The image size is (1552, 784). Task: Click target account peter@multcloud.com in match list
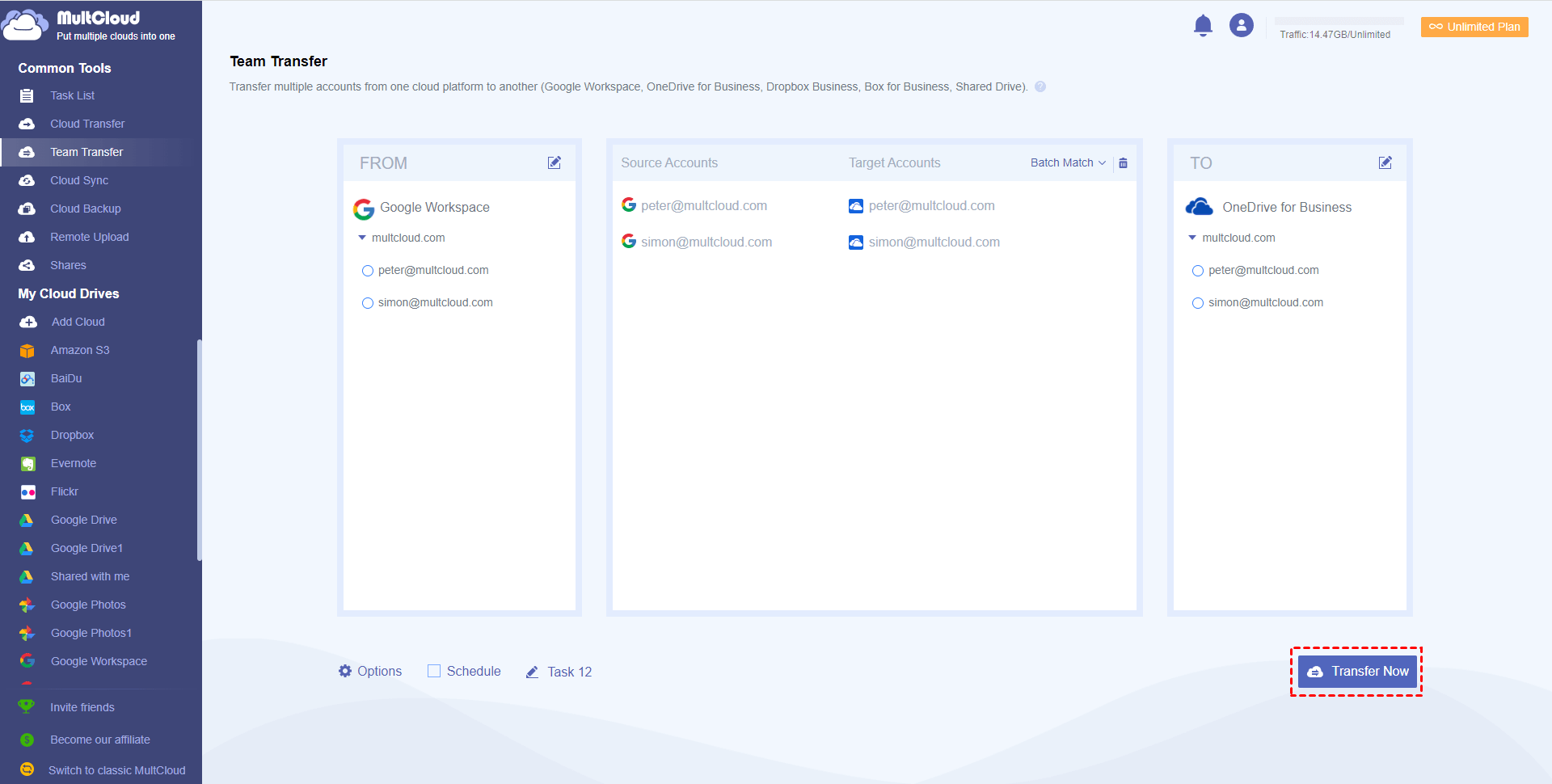coord(931,205)
